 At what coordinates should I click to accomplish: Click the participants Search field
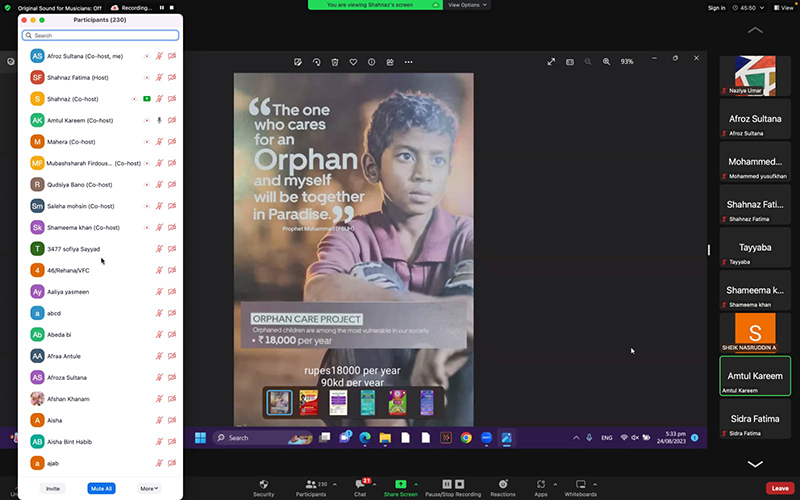[x=101, y=35]
